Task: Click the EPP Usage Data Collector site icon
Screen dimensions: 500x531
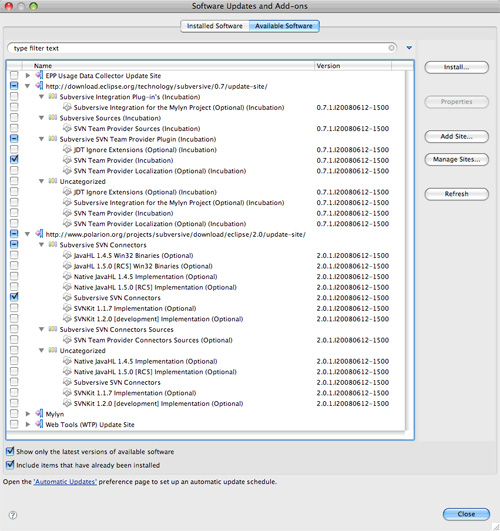Action: click(39, 76)
